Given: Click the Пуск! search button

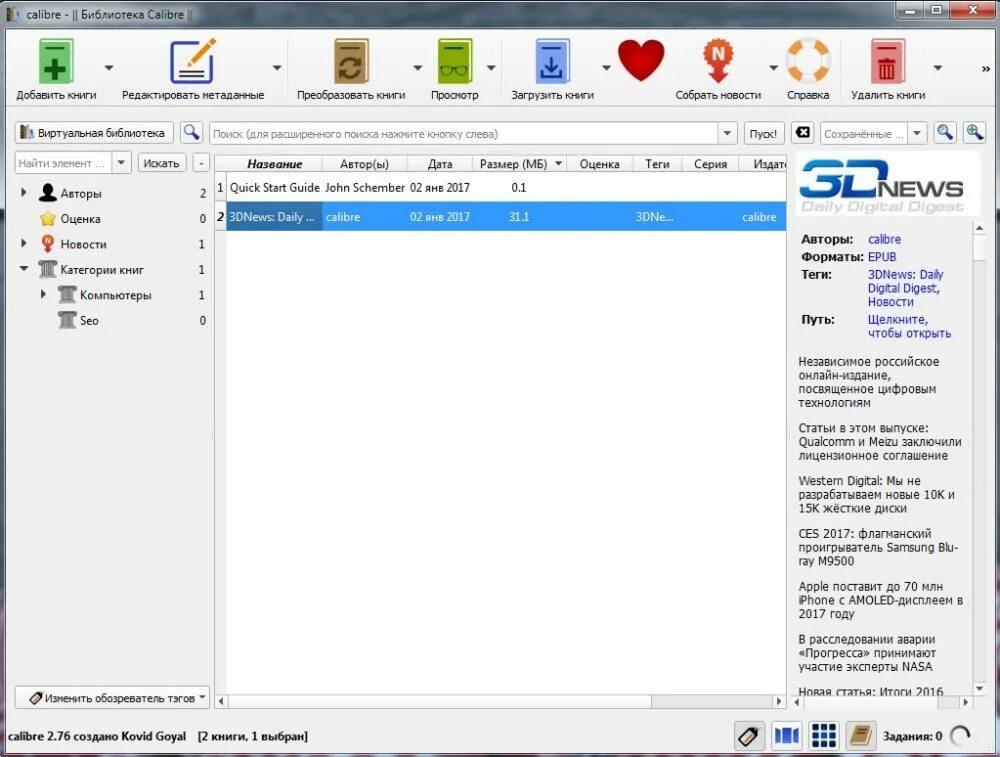Looking at the screenshot, I should 763,133.
